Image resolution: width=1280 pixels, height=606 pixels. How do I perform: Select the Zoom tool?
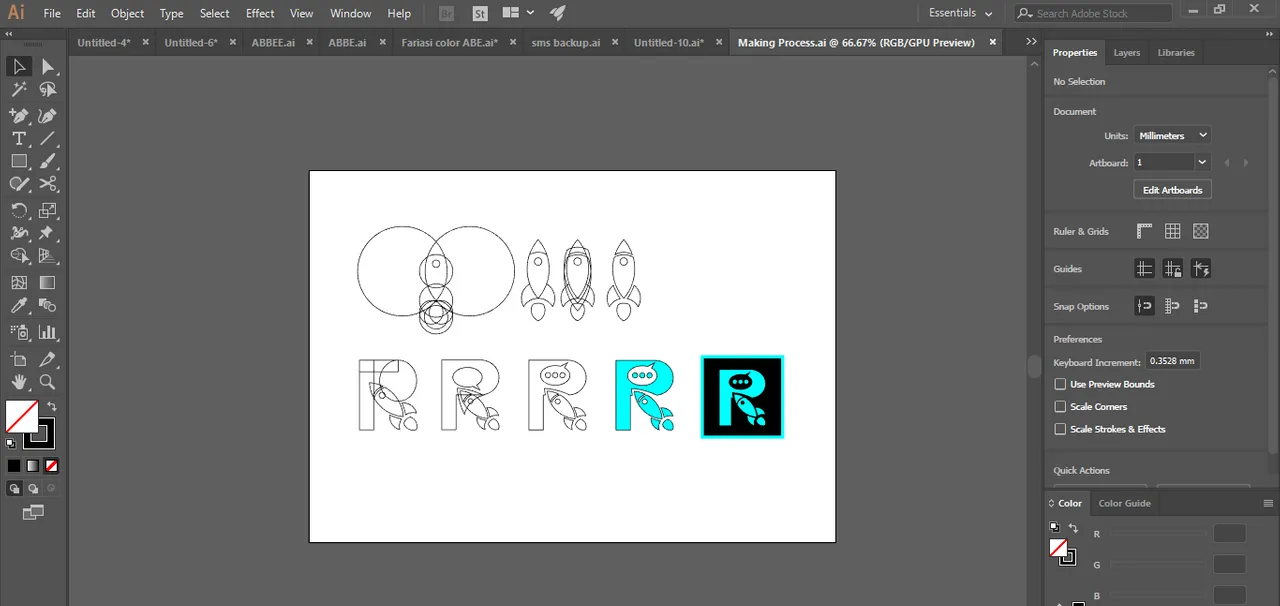pyautogui.click(x=47, y=382)
